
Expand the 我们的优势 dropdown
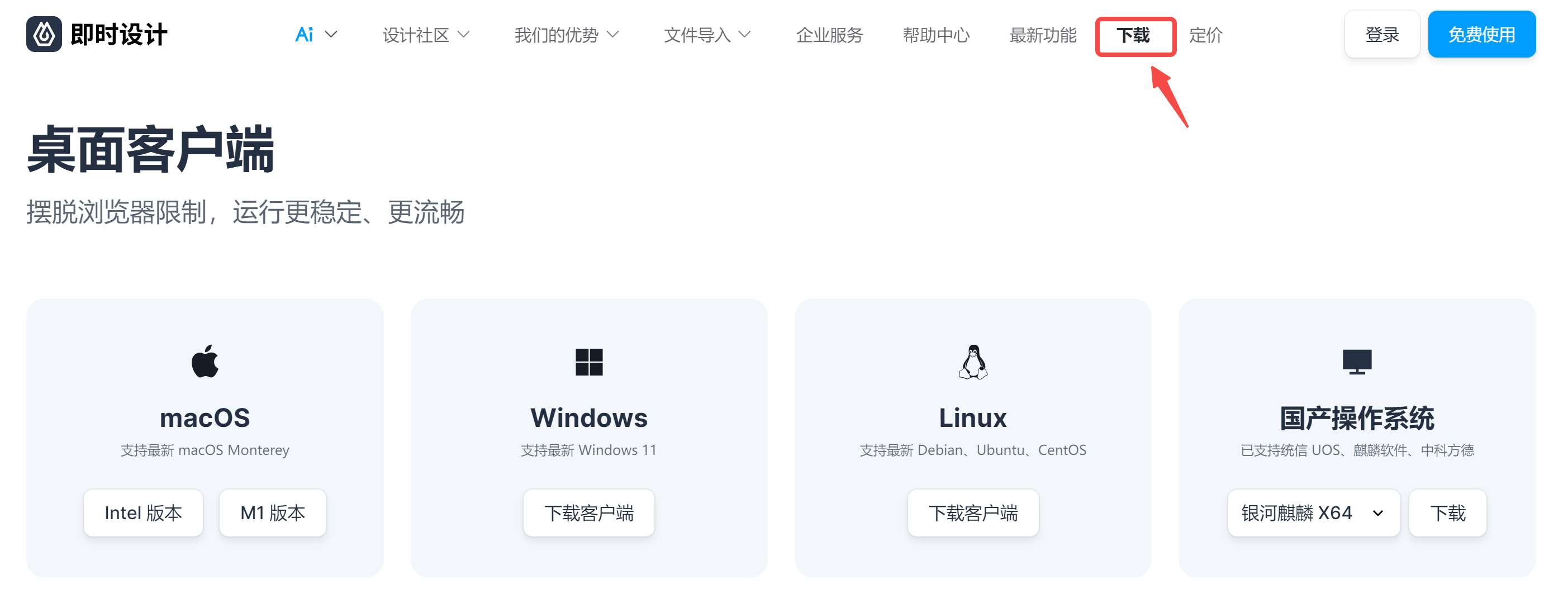point(567,35)
